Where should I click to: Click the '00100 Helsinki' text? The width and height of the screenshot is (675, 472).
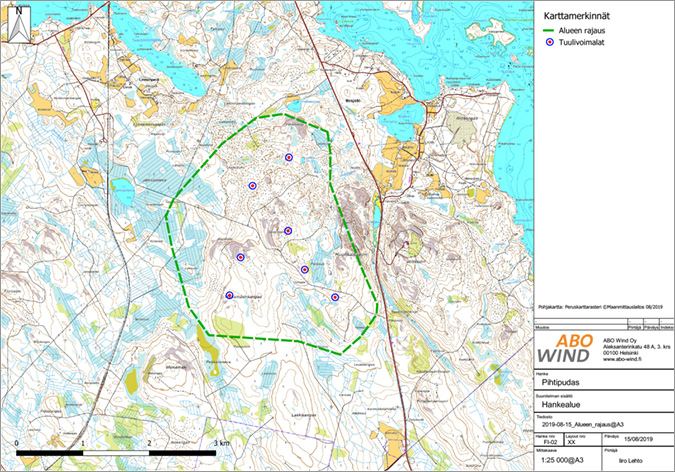620,353
